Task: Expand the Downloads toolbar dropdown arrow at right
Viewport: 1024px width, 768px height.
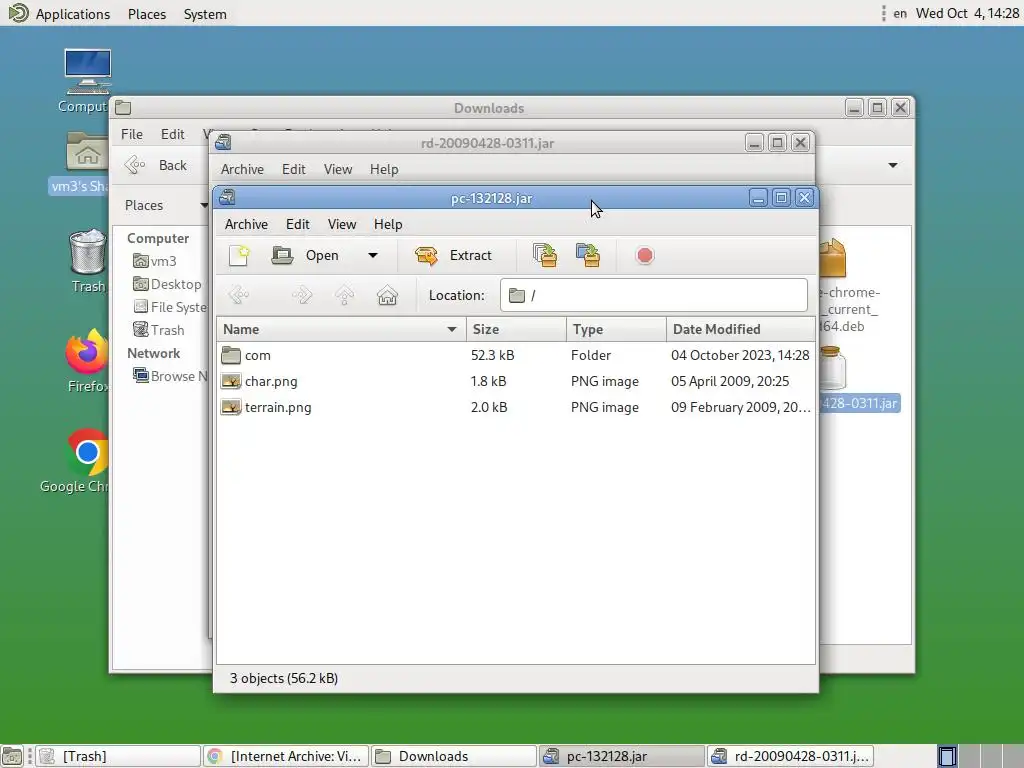Action: (x=893, y=165)
